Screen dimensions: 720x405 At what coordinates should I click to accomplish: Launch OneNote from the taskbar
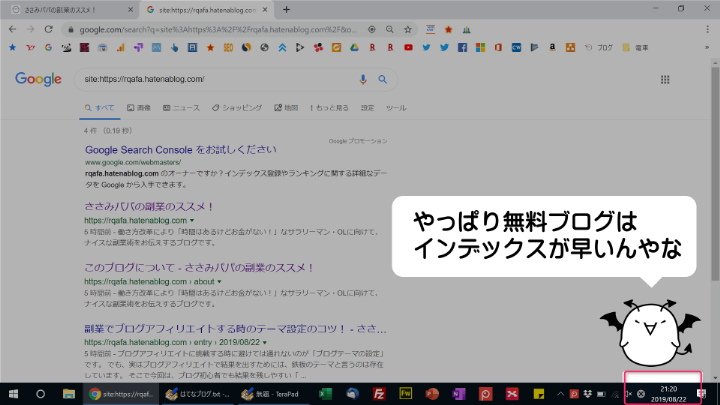click(459, 394)
